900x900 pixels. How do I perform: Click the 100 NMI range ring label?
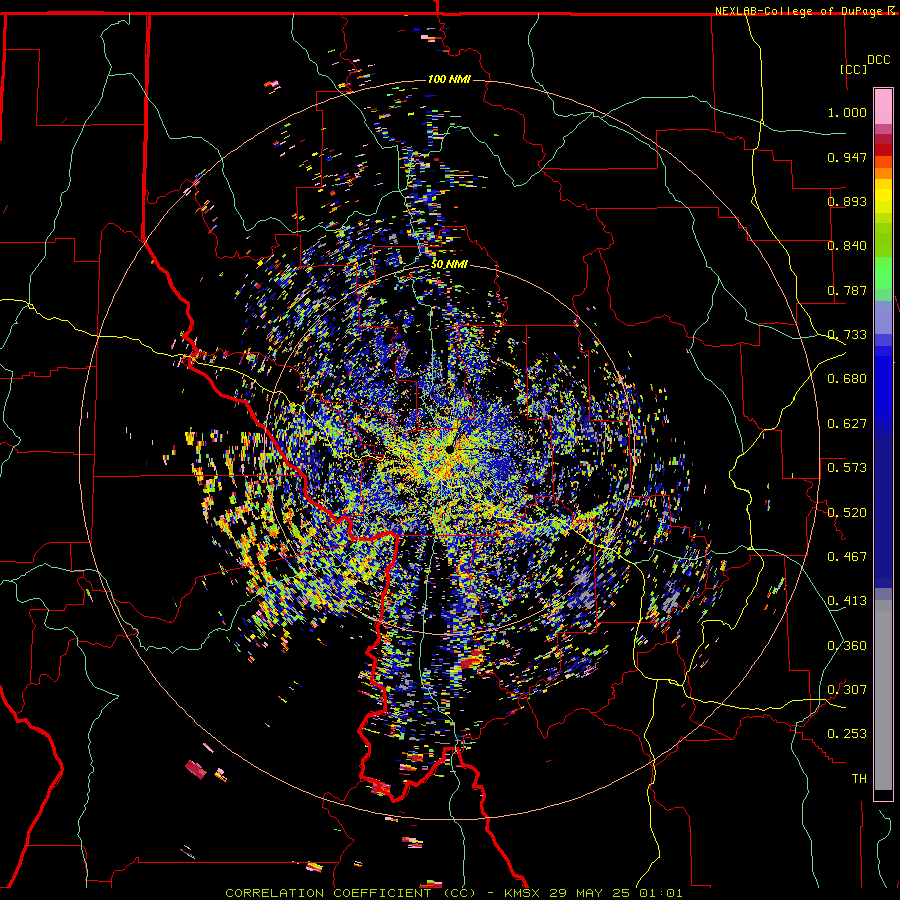449,79
